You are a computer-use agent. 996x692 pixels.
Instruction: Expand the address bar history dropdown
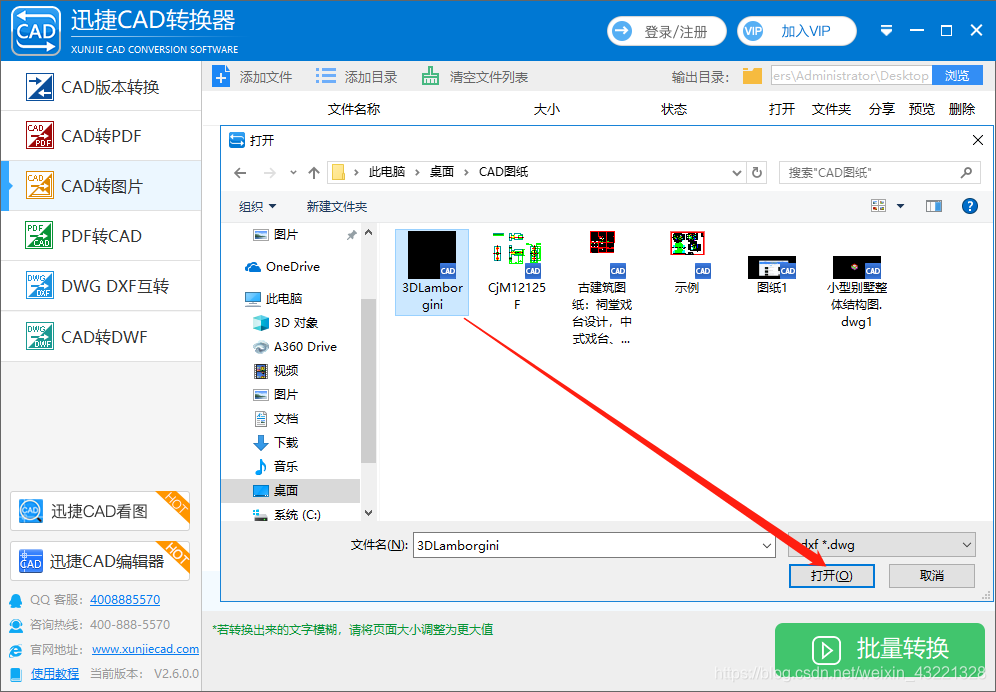tap(736, 172)
